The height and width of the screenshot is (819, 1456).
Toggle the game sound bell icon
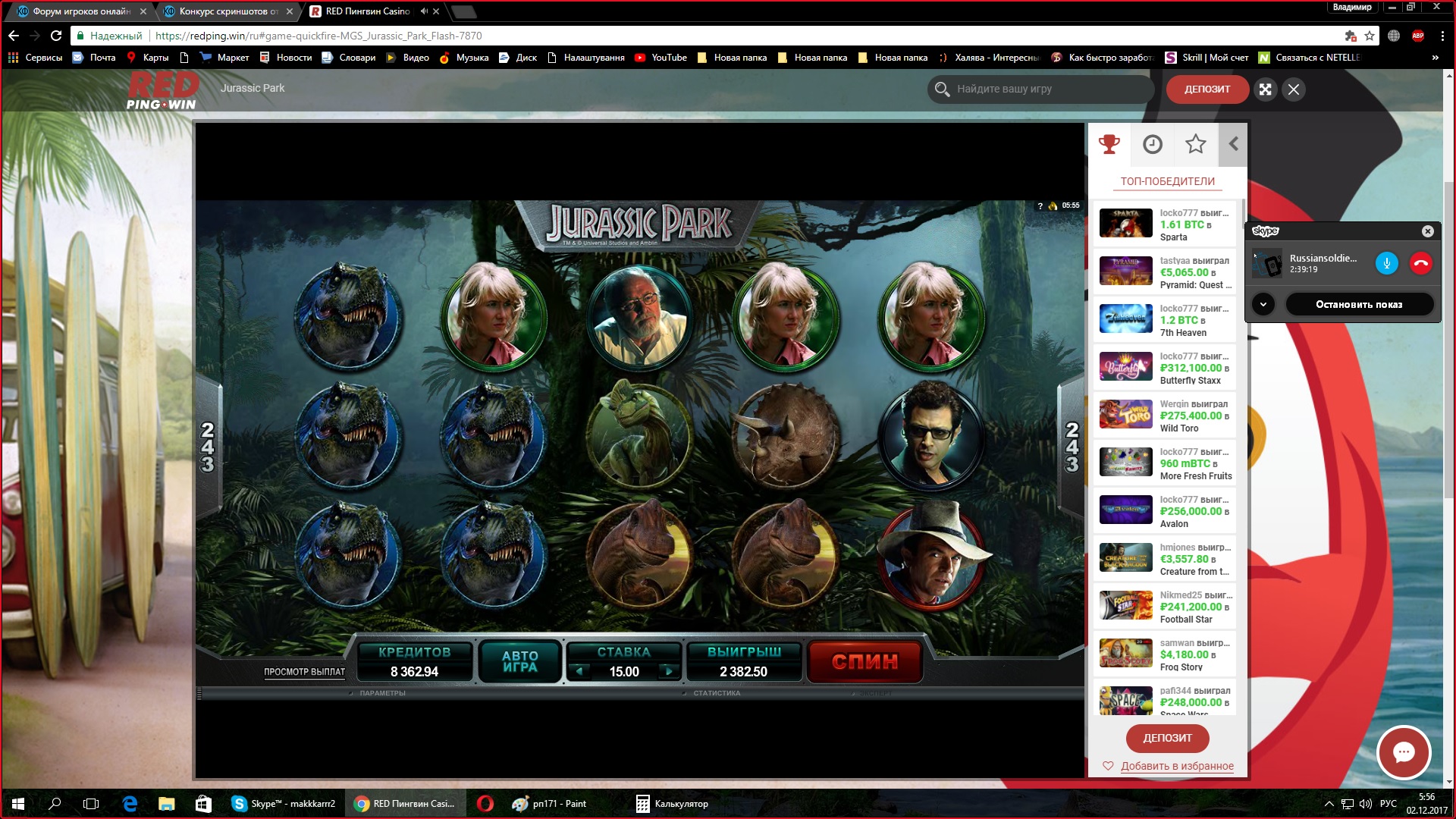click(x=1053, y=206)
